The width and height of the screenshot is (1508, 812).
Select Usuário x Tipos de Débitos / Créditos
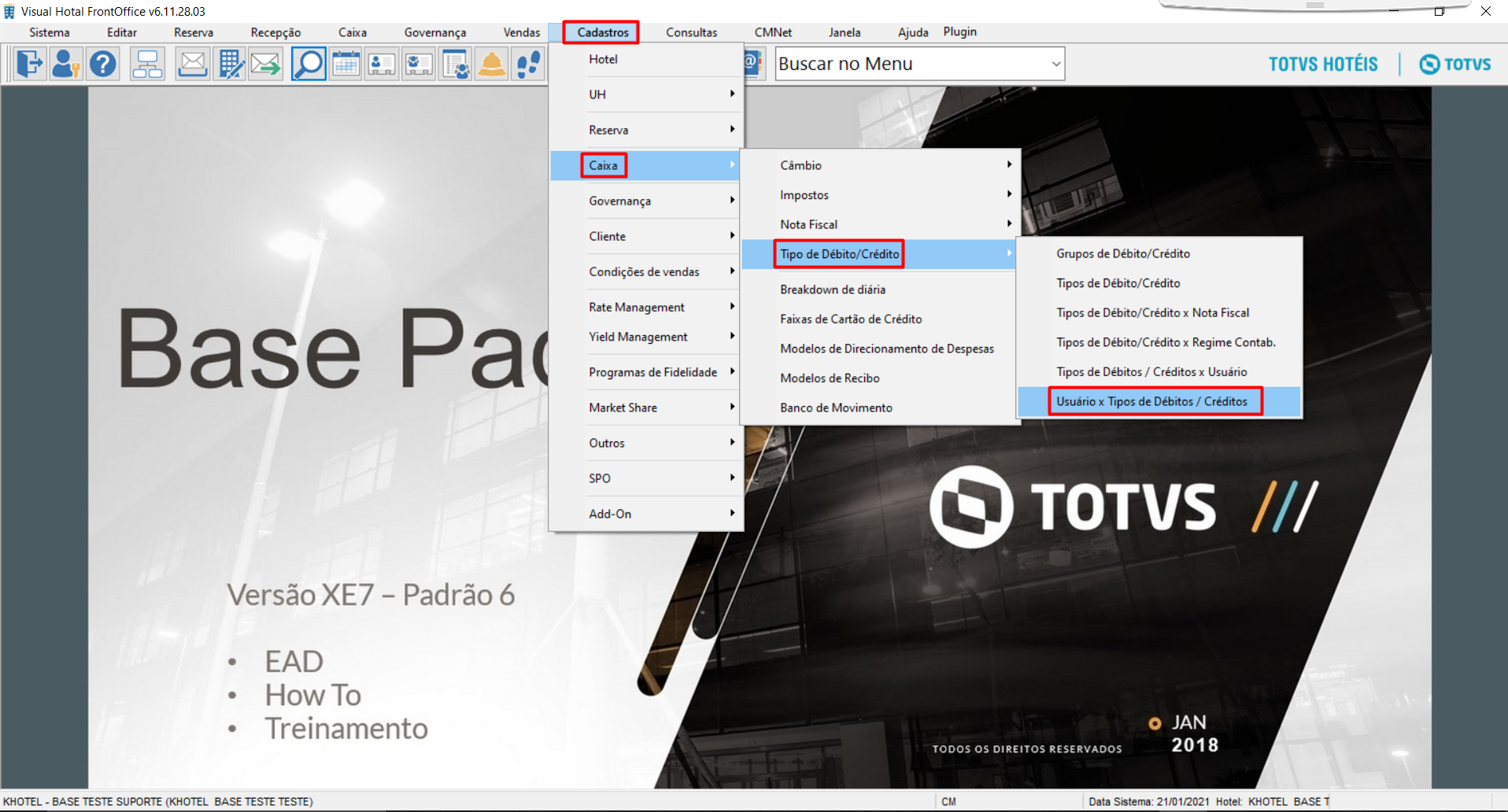pyautogui.click(x=1159, y=401)
